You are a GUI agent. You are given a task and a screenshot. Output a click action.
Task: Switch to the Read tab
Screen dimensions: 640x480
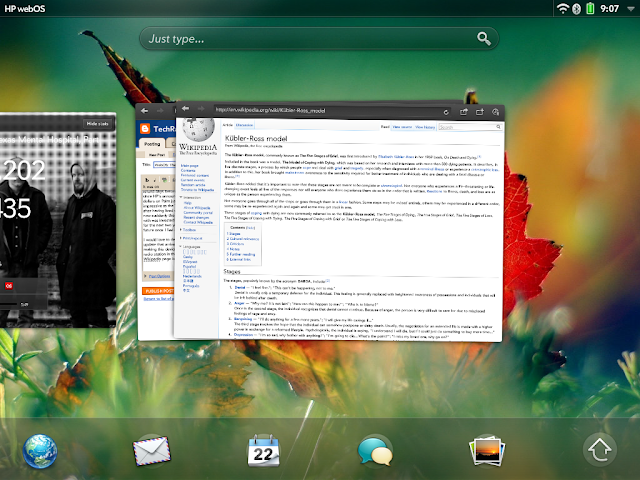click(x=385, y=127)
